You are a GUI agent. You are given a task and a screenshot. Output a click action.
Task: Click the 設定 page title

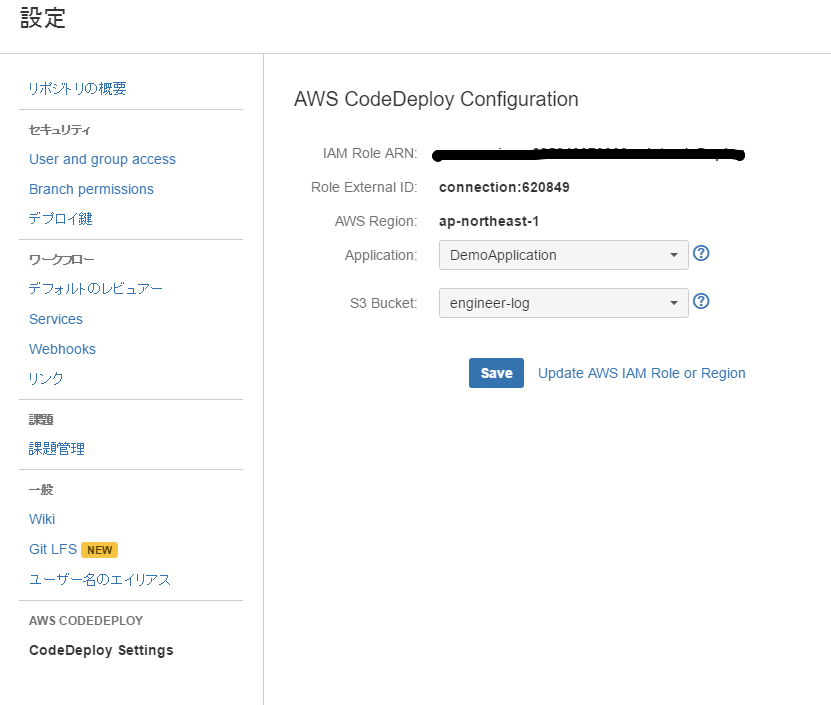(x=43, y=18)
